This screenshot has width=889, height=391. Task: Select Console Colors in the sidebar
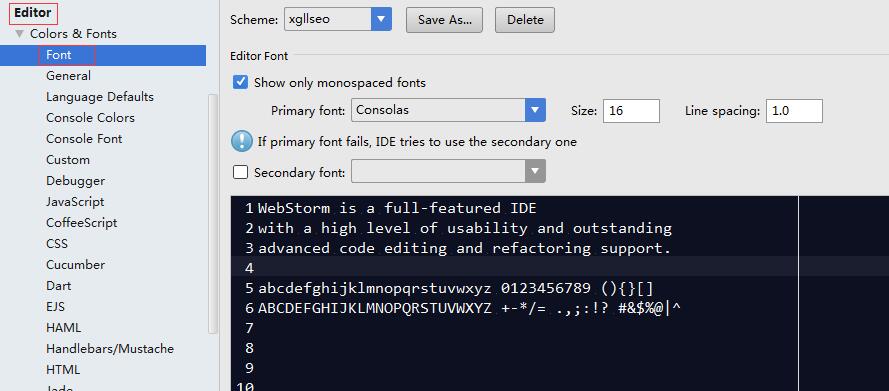(90, 118)
